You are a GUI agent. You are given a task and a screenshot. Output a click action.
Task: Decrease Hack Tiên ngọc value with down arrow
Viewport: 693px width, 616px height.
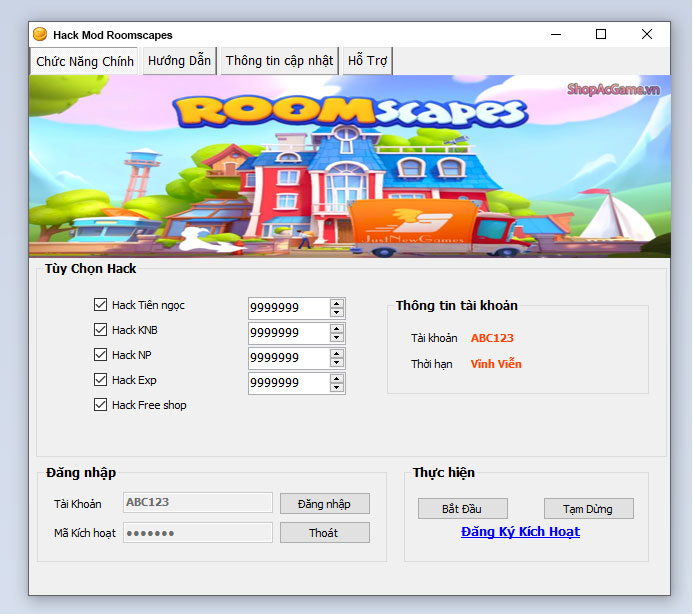337,313
